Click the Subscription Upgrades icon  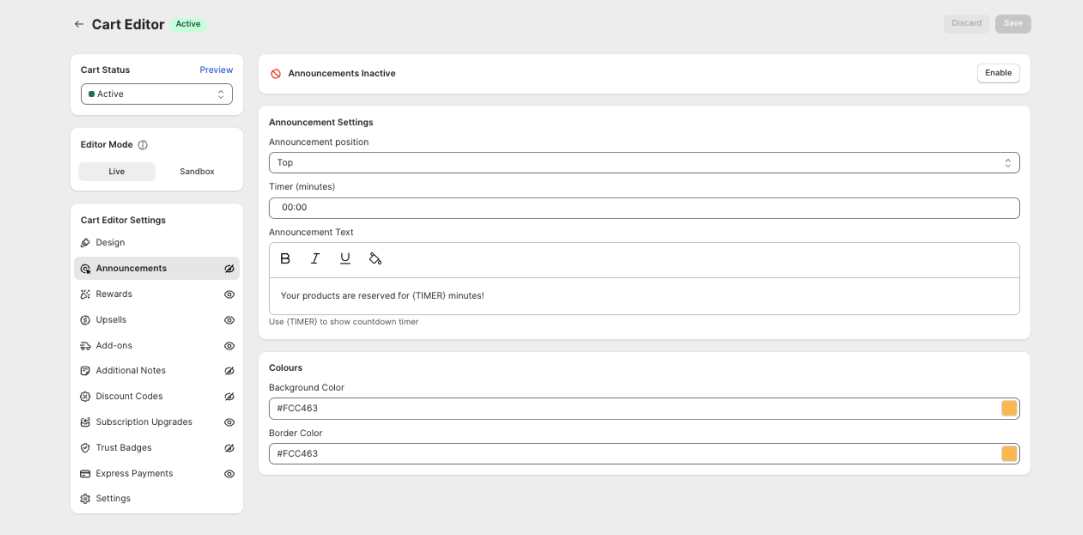point(85,422)
